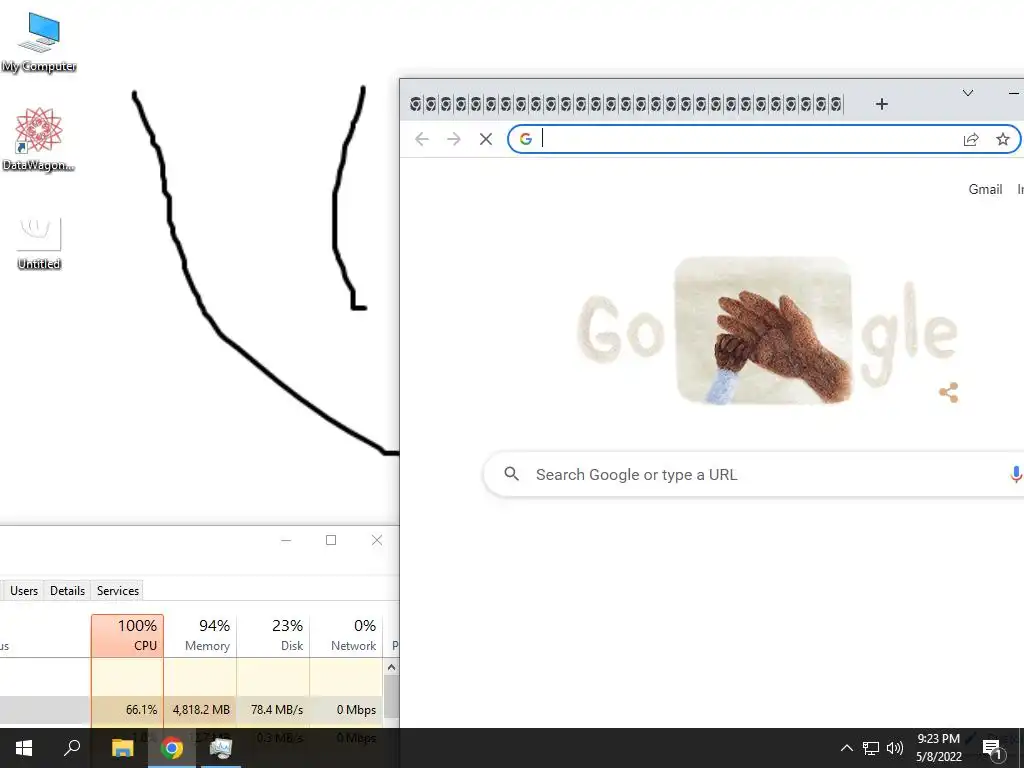Sort by the Network column in Task Manager

click(x=346, y=635)
